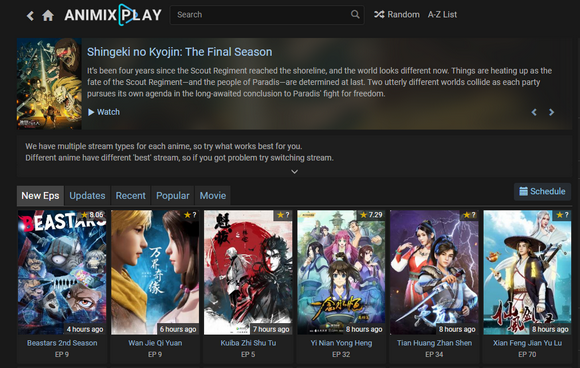Click Beastars 2nd Season title link
The height and width of the screenshot is (368, 580).
click(x=62, y=343)
